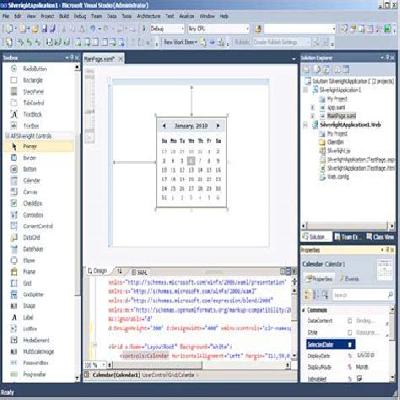Collapse the Common properties category
The height and width of the screenshot is (400, 400).
(x=304, y=310)
